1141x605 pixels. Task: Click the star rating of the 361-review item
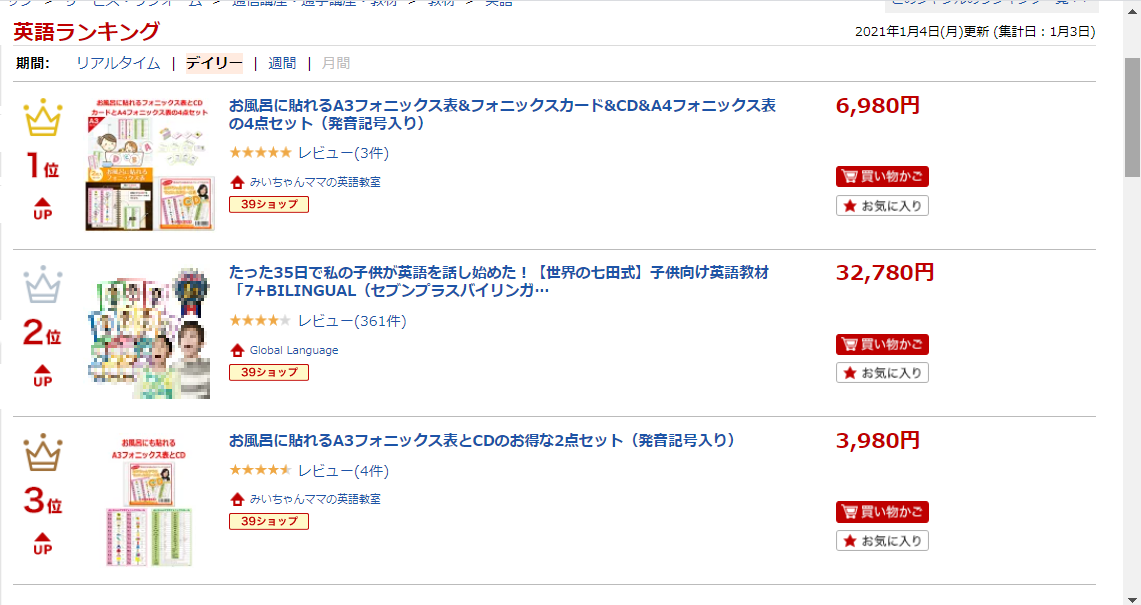click(x=260, y=320)
